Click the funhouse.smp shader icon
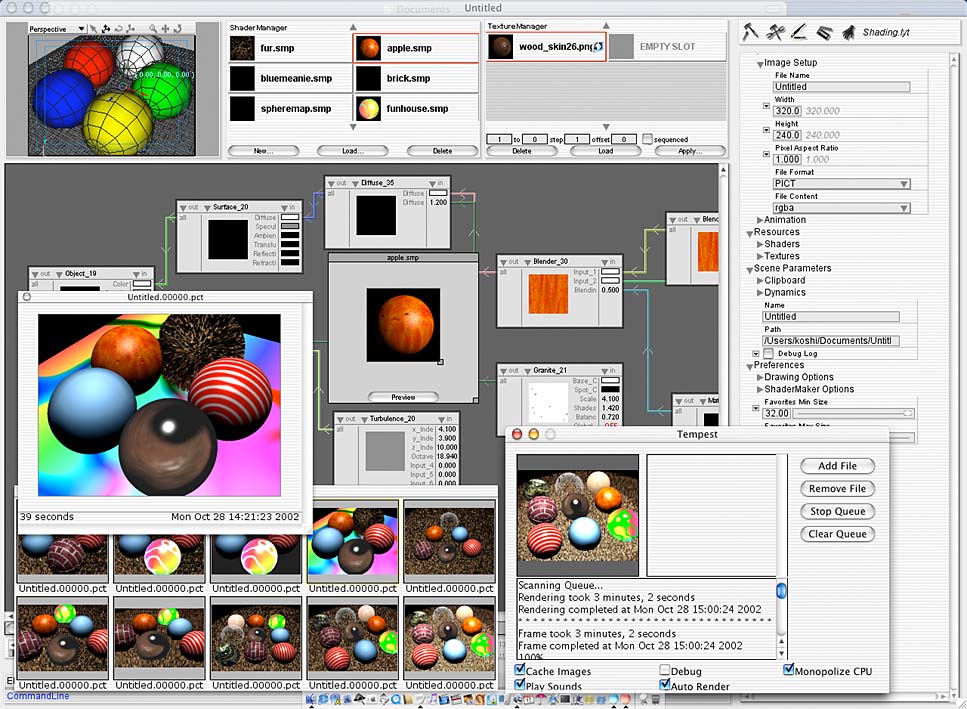This screenshot has width=967, height=709. pyautogui.click(x=367, y=108)
